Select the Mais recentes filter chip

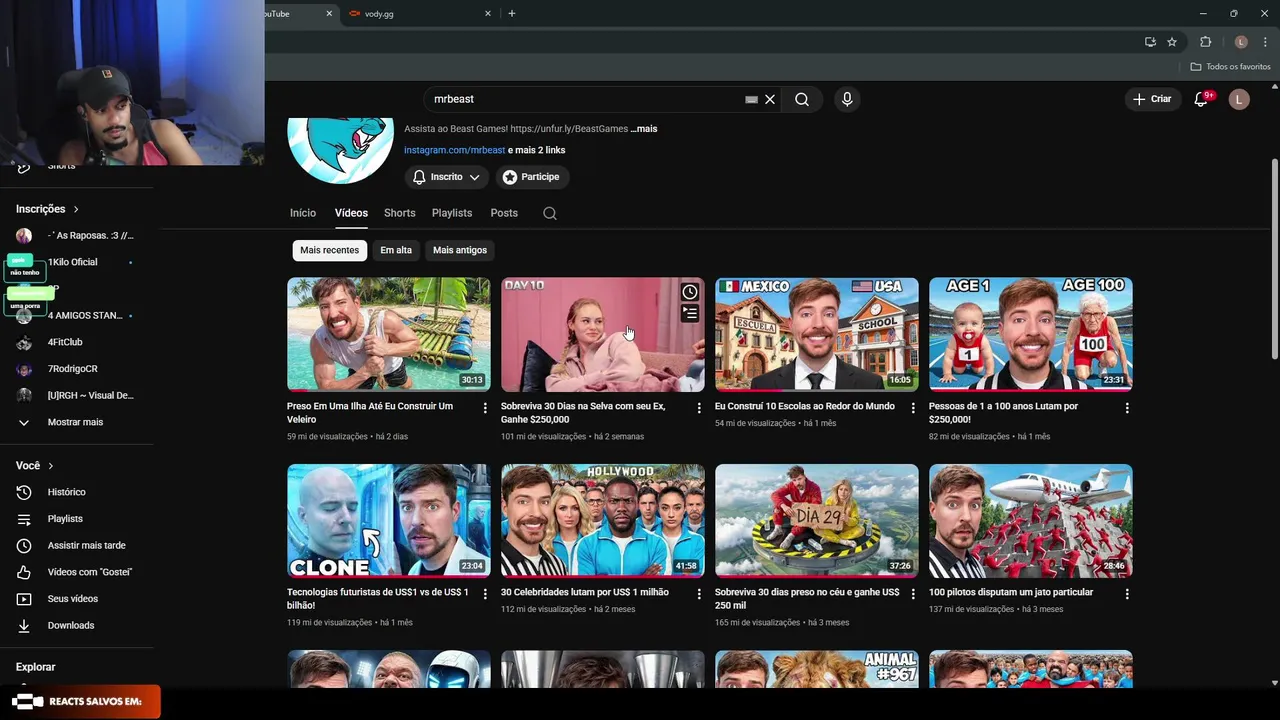tap(329, 250)
